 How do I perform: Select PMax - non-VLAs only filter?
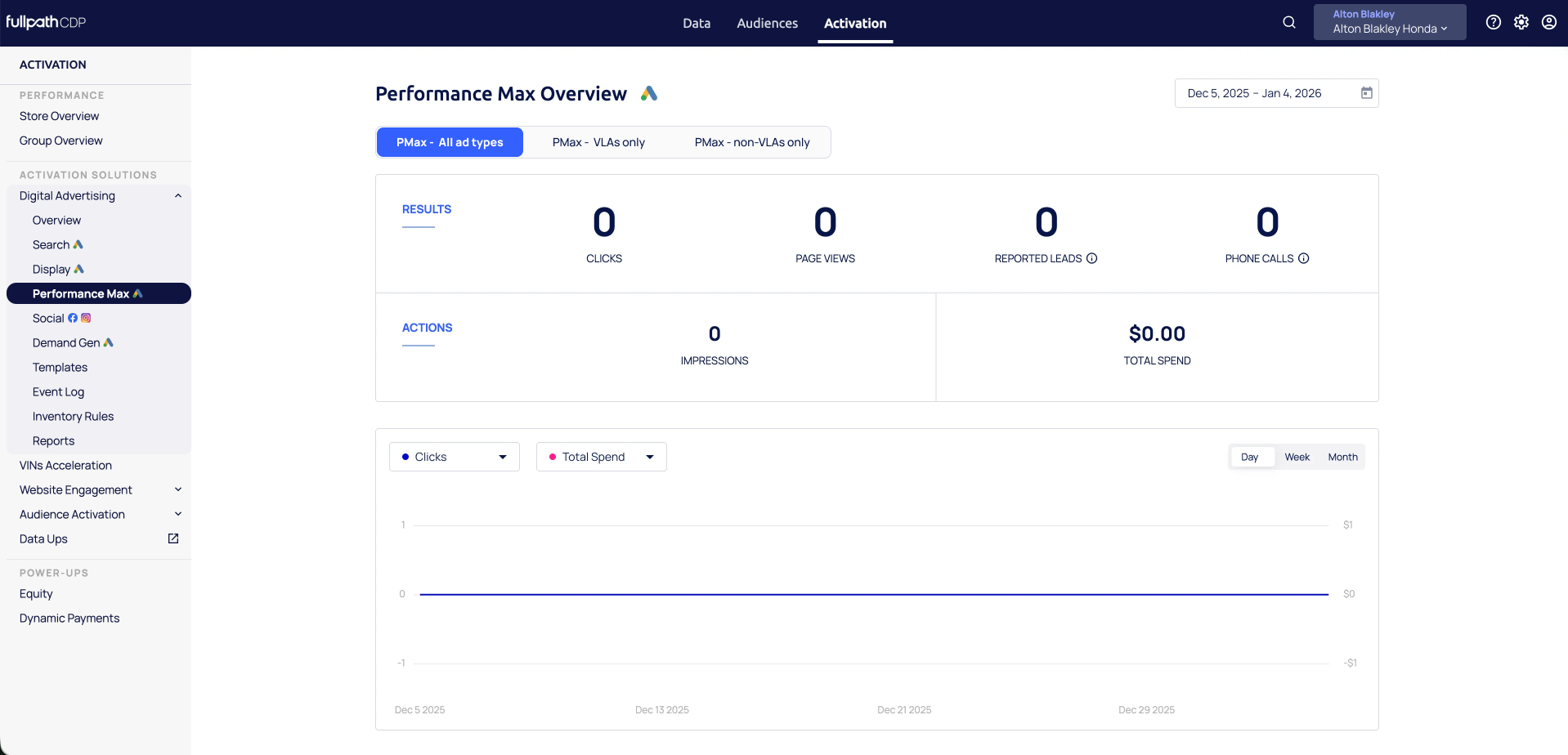(x=751, y=142)
